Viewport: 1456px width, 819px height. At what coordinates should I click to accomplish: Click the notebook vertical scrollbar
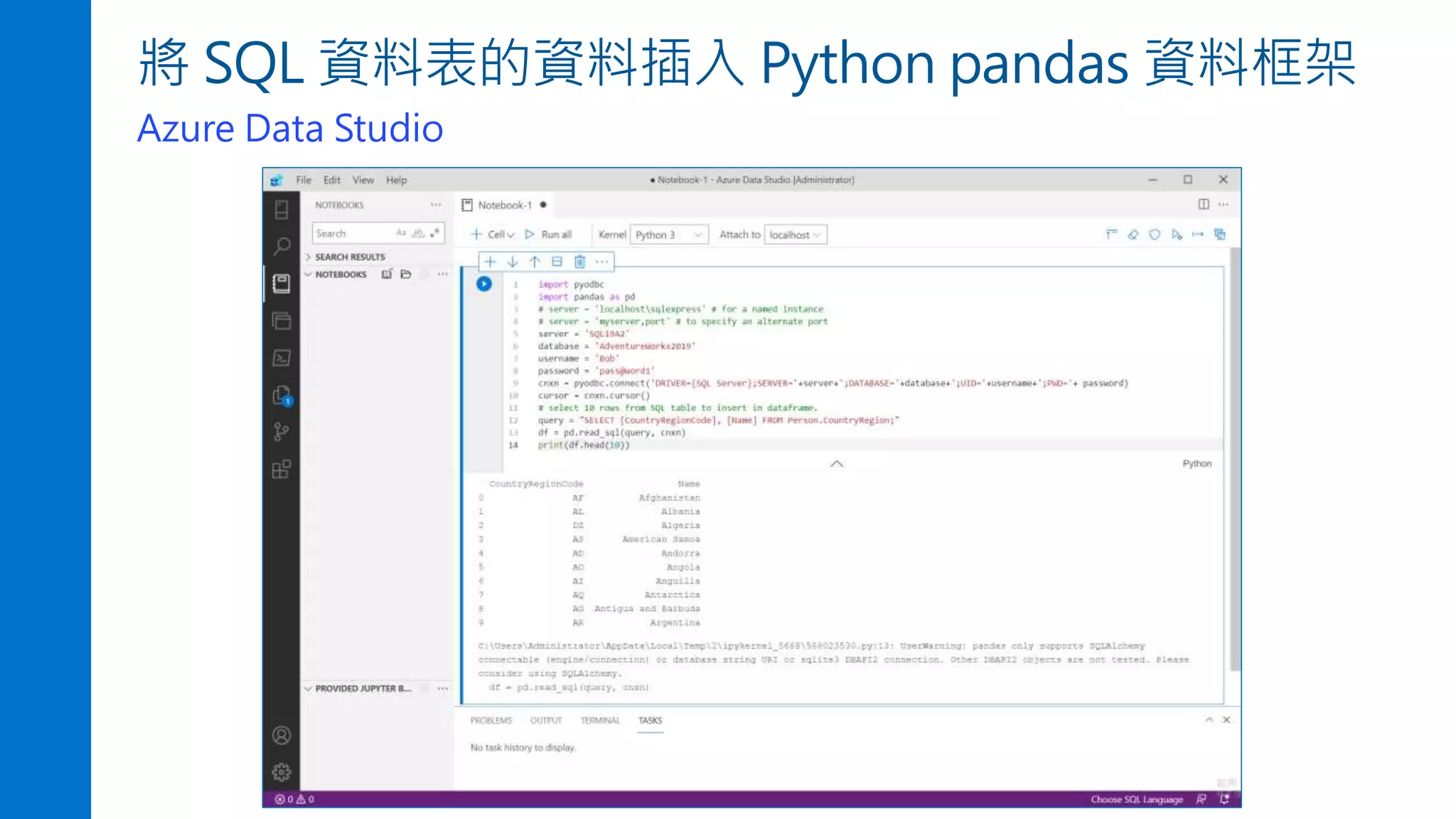click(x=1235, y=459)
